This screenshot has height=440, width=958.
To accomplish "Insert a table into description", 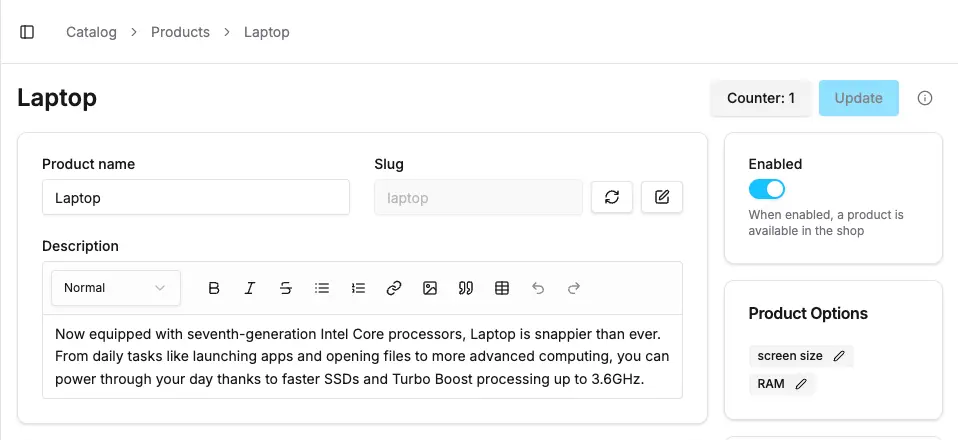I will tap(502, 288).
